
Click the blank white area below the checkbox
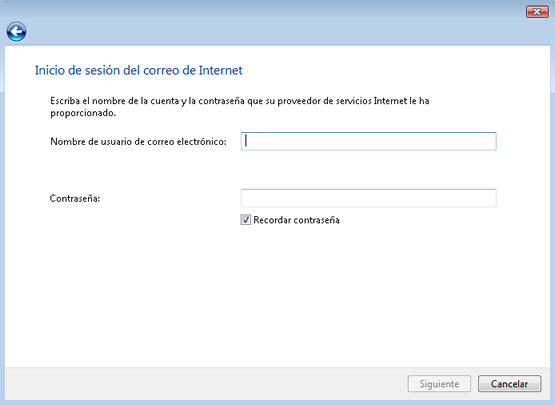pyautogui.click(x=276, y=294)
